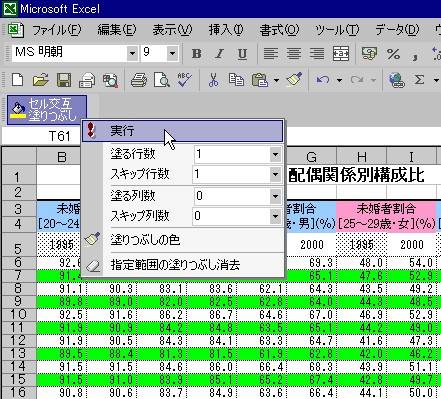
Task: Open print preview
Action: 162,80
